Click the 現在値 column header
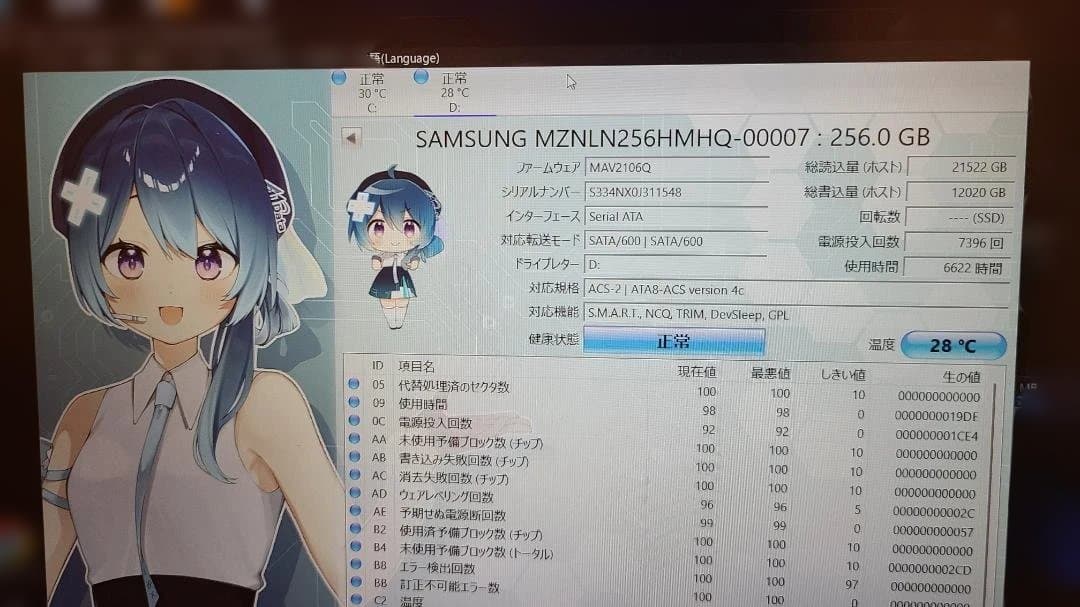The width and height of the screenshot is (1080, 607). click(696, 371)
